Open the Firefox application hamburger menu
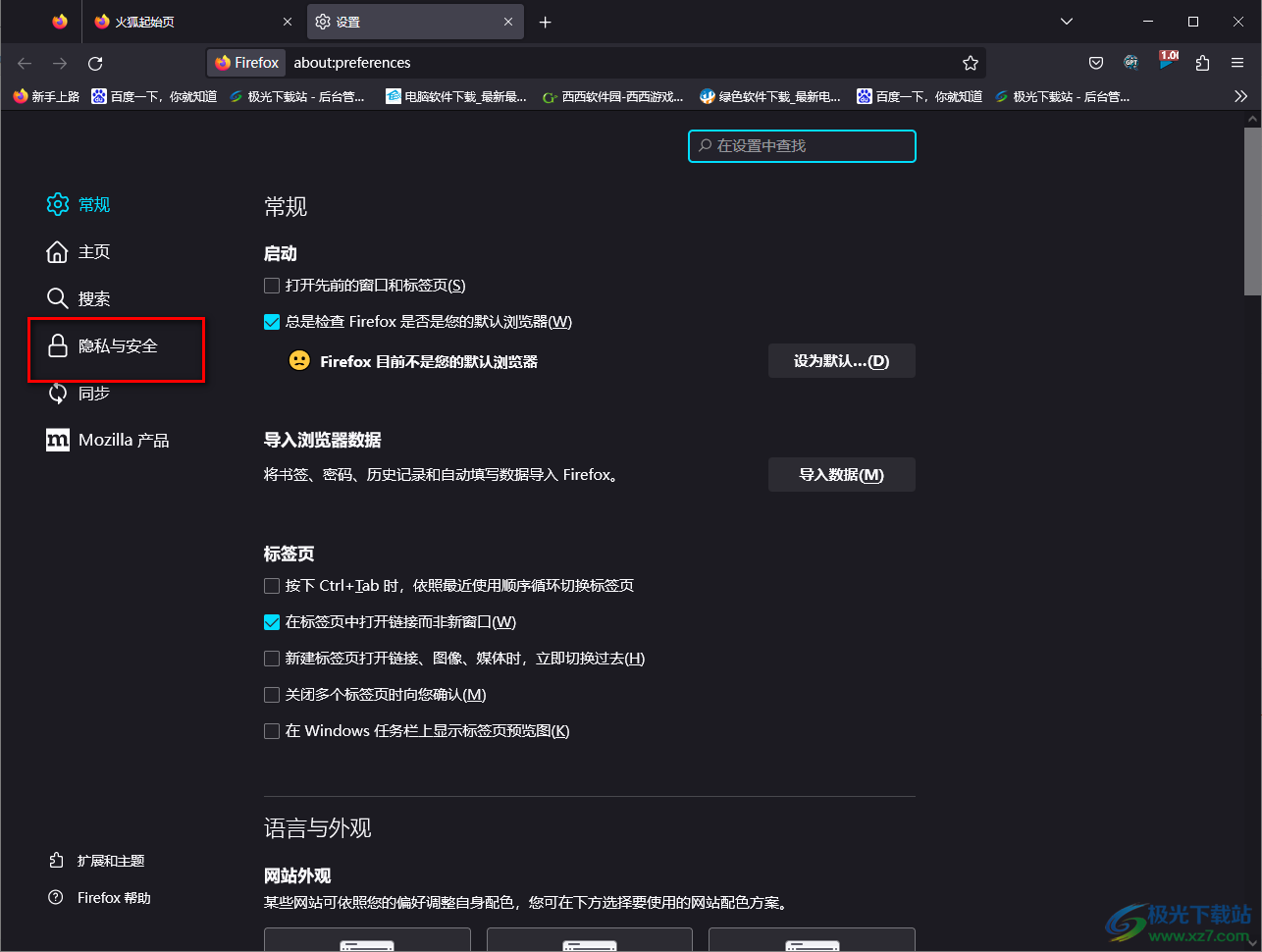This screenshot has height=952, width=1262. click(x=1237, y=63)
